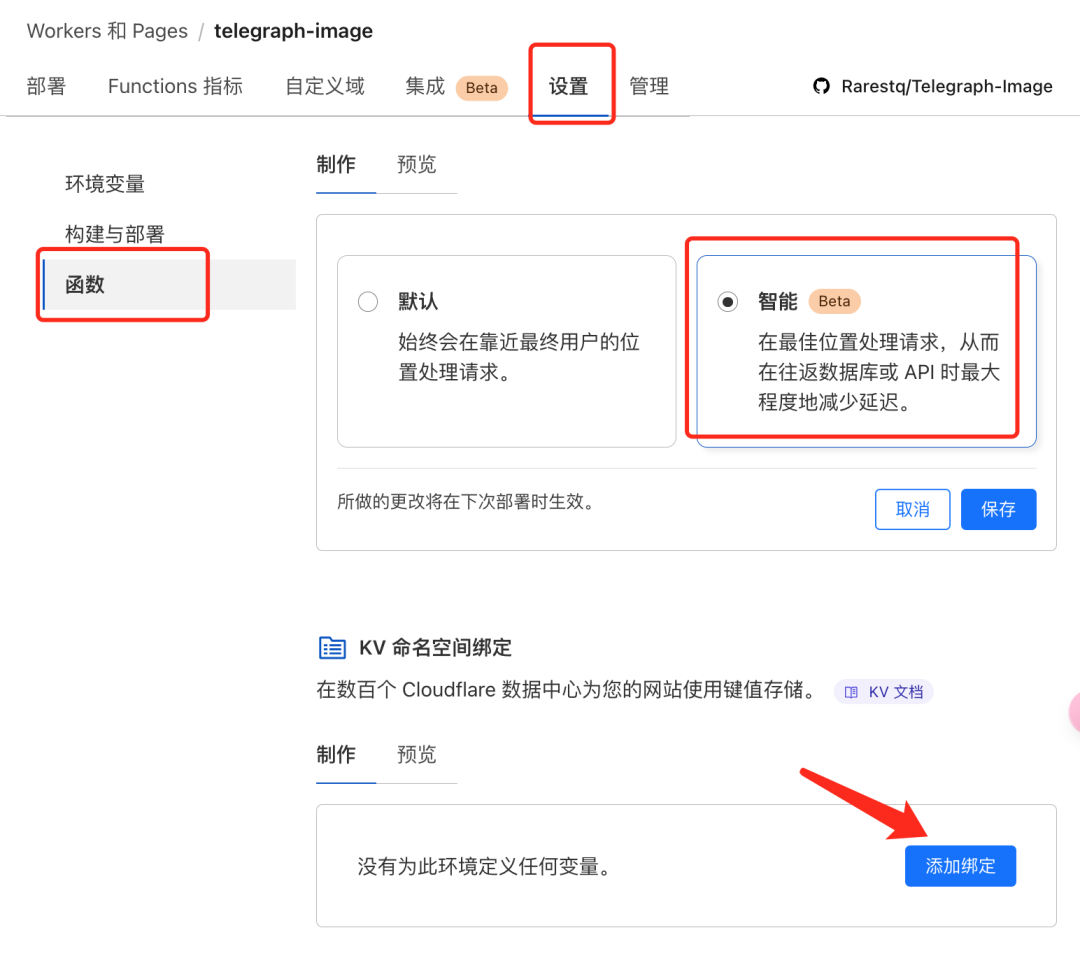Open the KV 文档 book icon
This screenshot has height=972, width=1080.
click(x=851, y=692)
